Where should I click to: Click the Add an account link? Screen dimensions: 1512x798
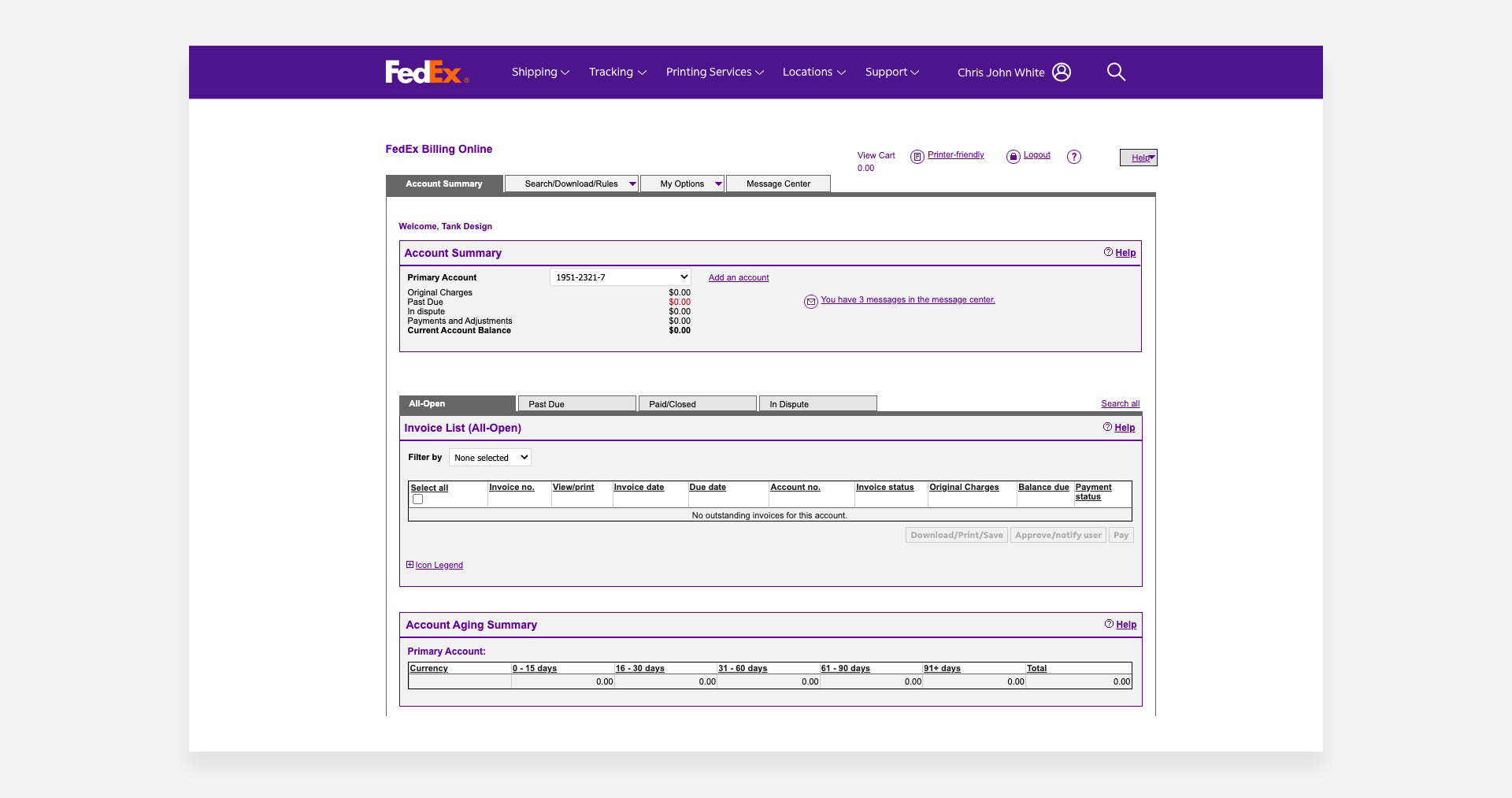(739, 277)
